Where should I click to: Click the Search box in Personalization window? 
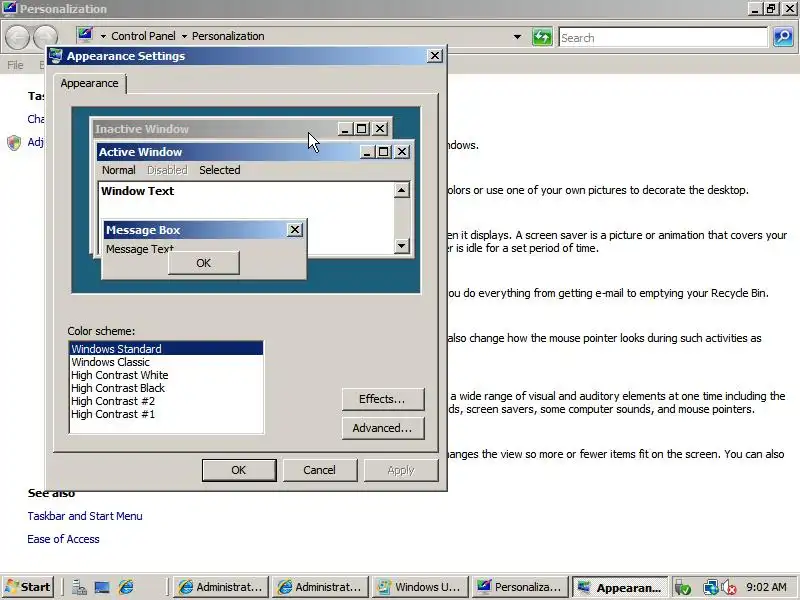(663, 37)
